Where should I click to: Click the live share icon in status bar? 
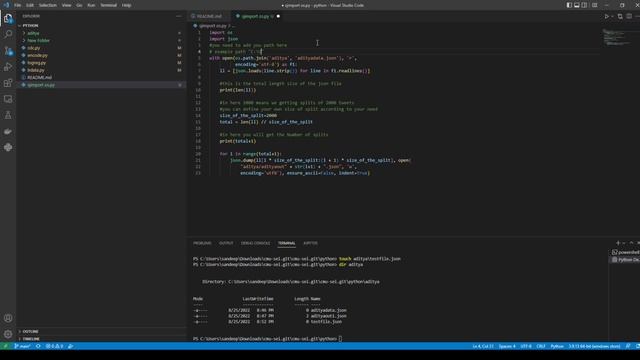(71, 346)
